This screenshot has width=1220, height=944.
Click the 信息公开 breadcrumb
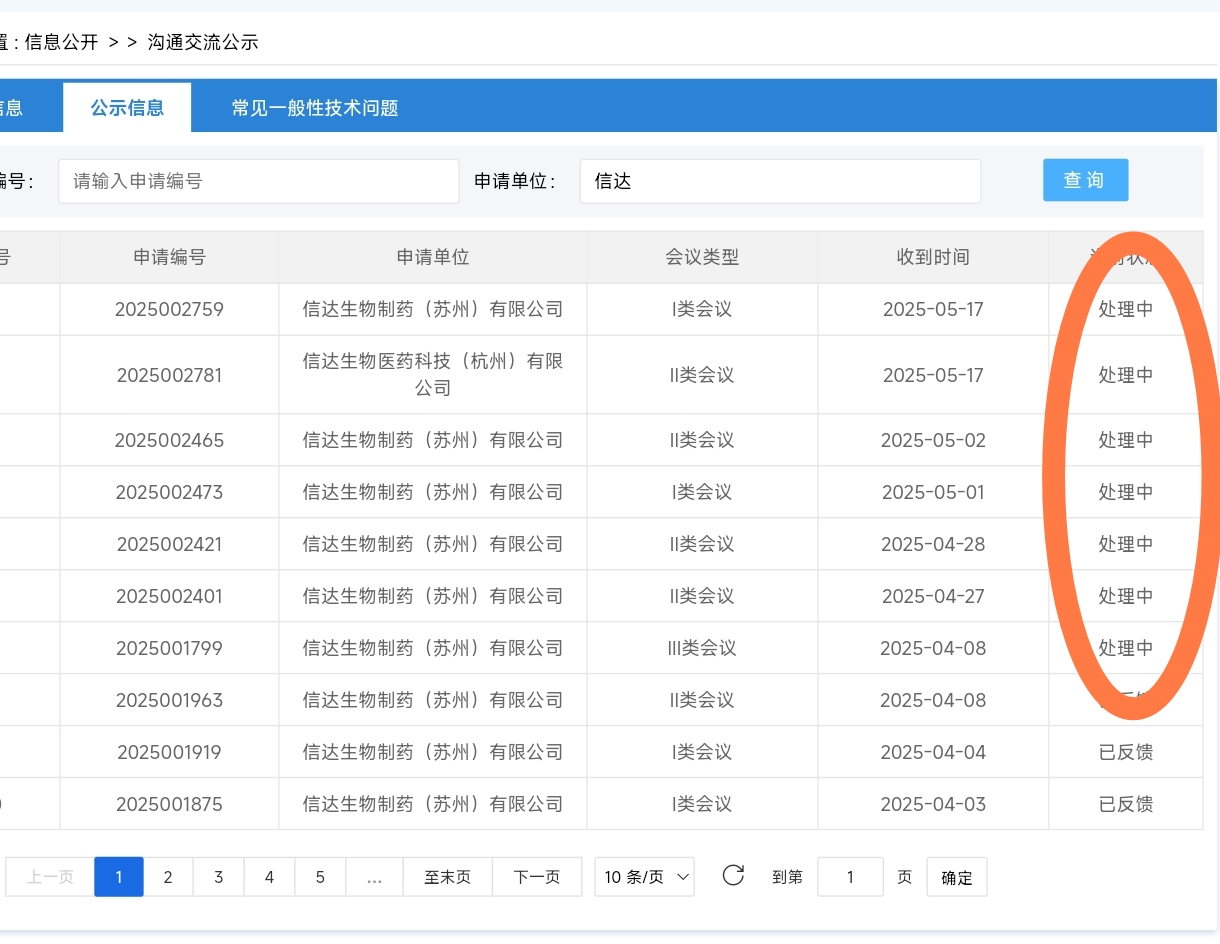(x=62, y=42)
